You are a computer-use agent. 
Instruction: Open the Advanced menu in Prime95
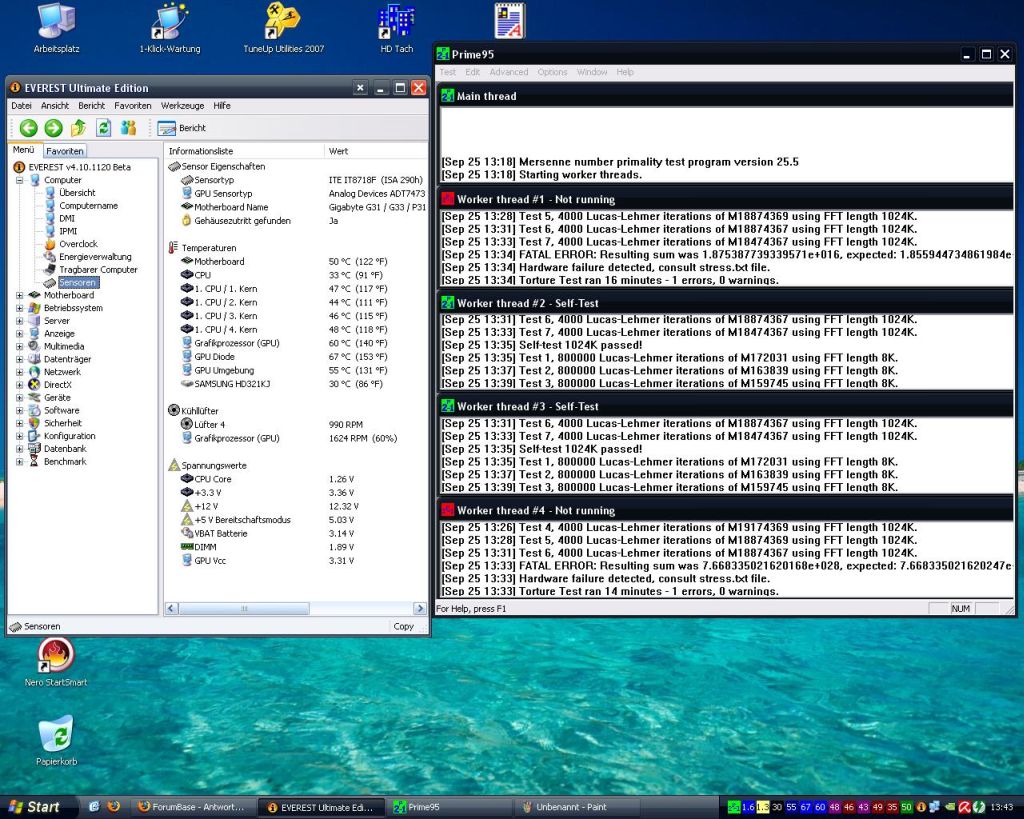coord(509,72)
